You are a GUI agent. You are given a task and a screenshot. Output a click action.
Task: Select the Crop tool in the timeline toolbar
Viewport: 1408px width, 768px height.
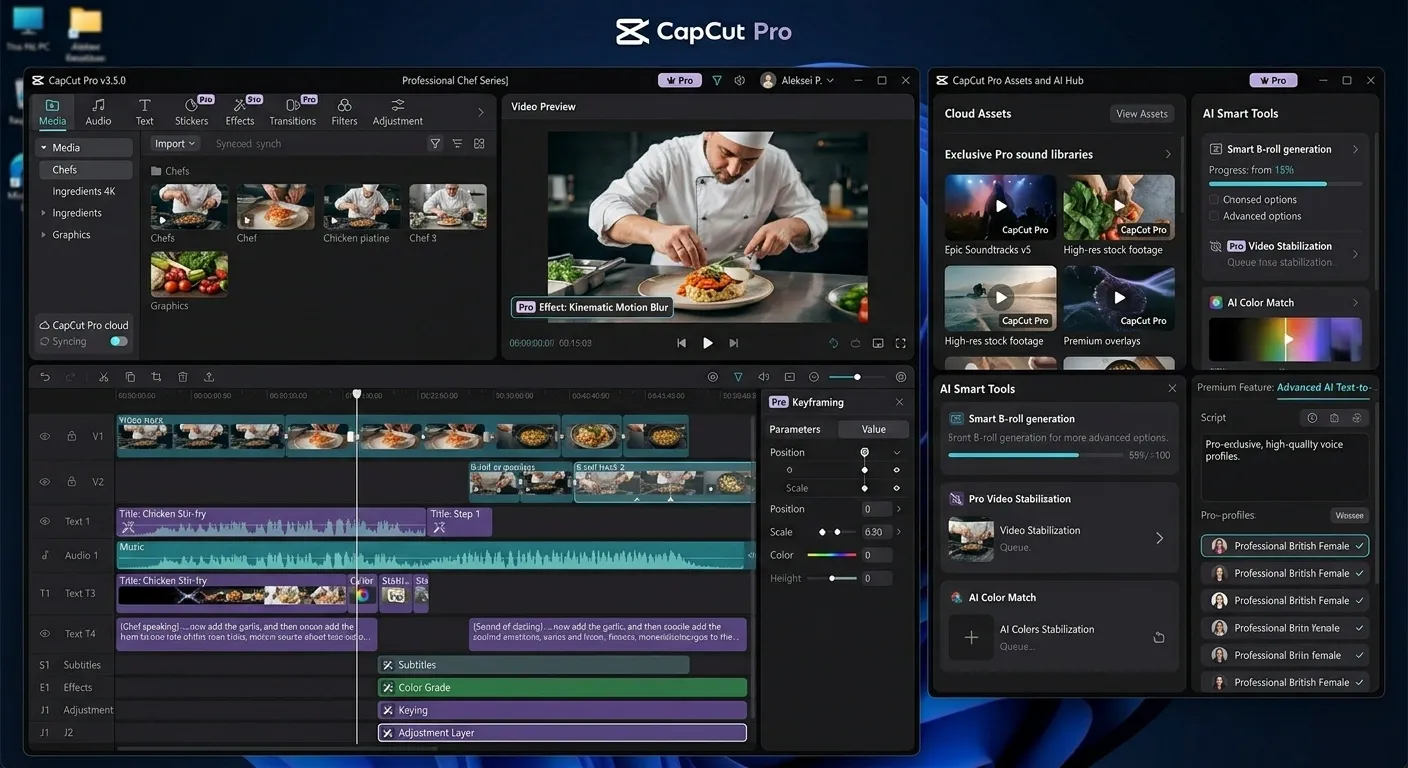click(x=156, y=377)
